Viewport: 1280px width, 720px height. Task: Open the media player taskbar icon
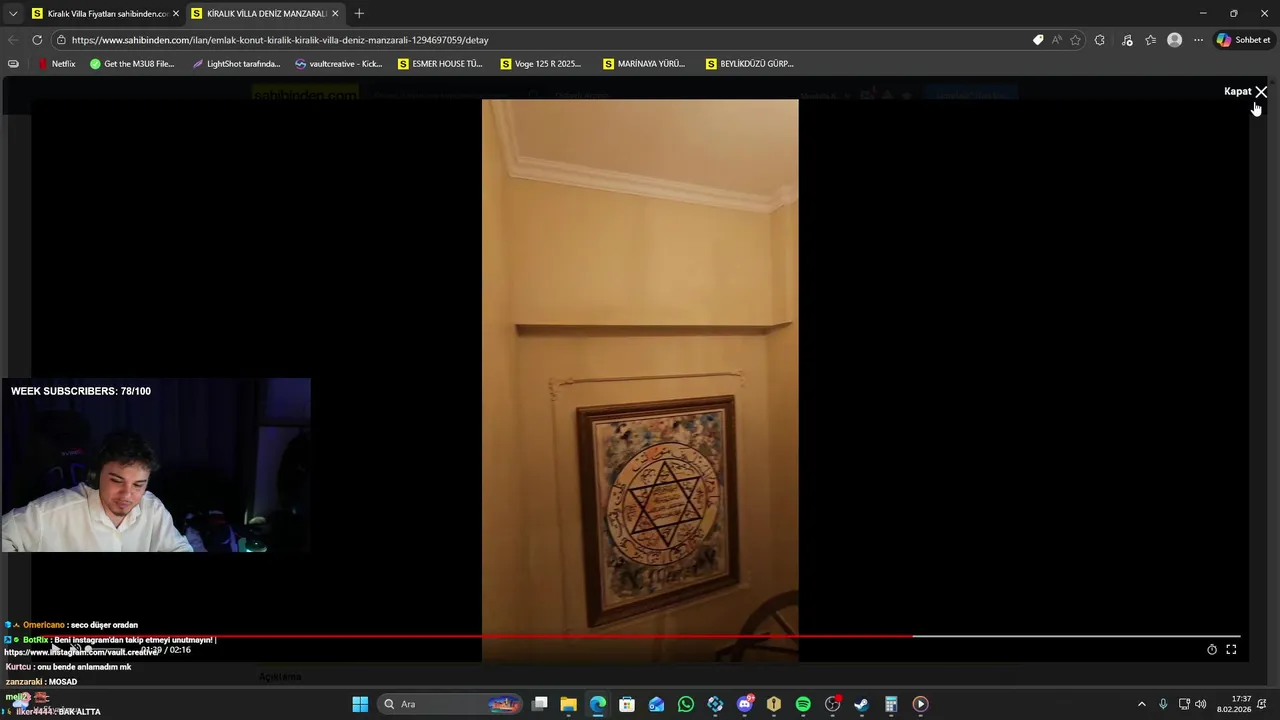point(920,704)
